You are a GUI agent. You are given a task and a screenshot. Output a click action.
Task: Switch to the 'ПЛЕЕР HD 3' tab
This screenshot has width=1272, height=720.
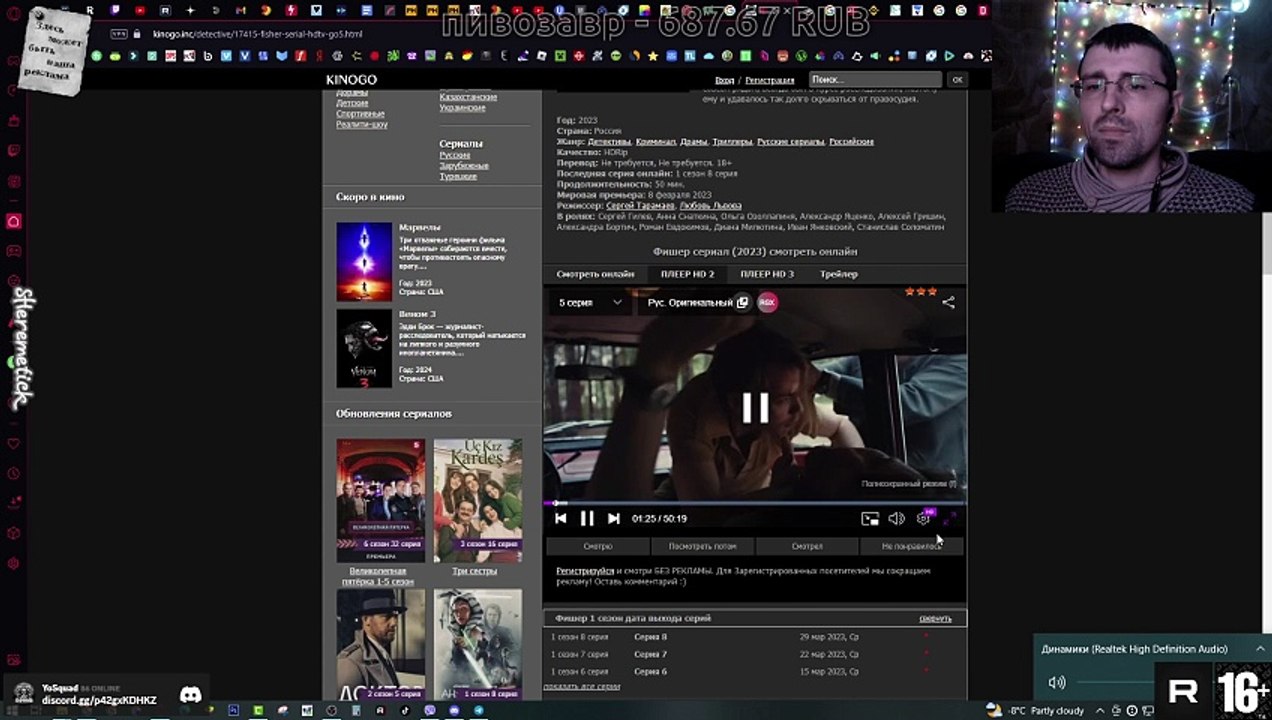766,274
